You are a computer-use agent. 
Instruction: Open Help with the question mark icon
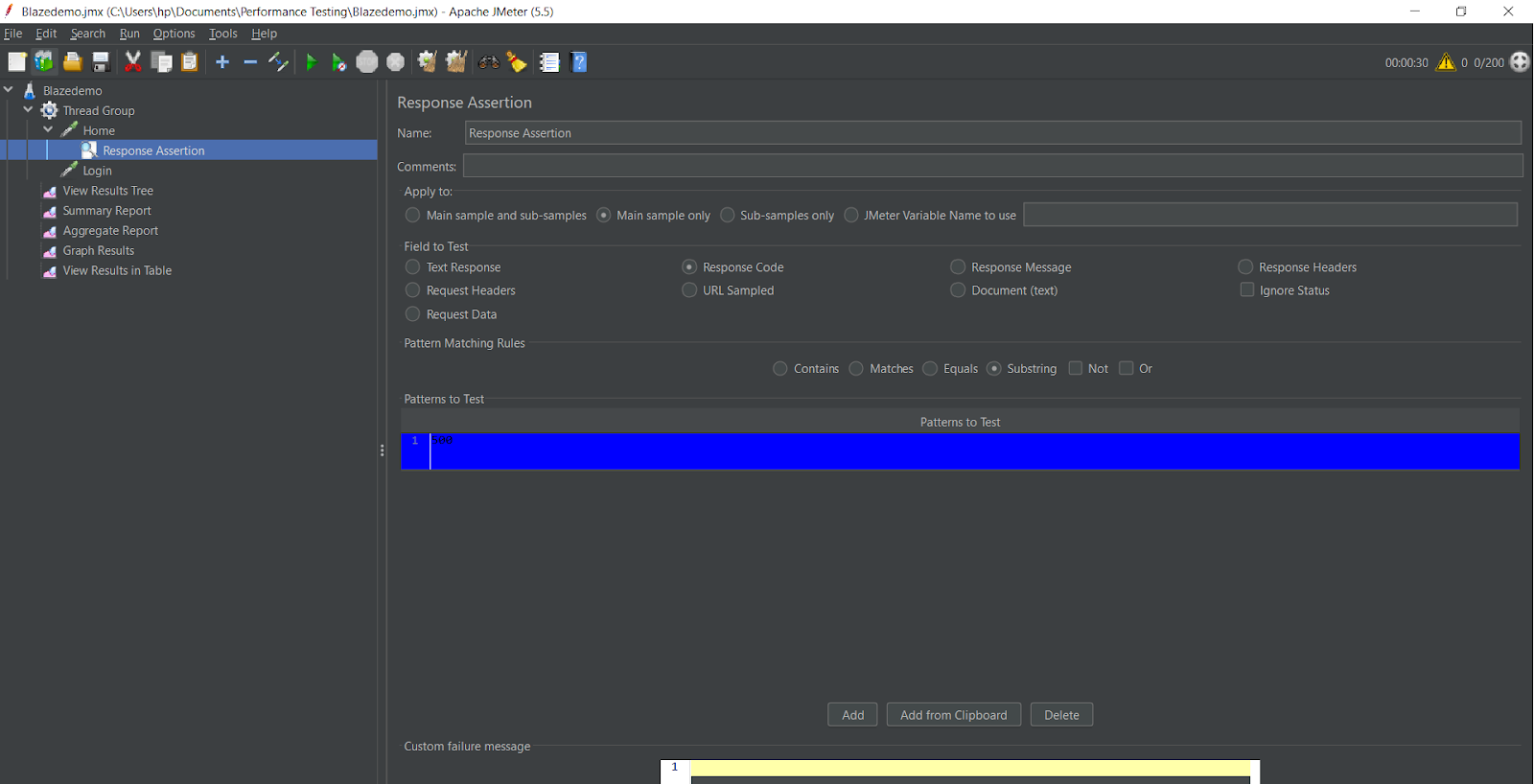pos(578,62)
